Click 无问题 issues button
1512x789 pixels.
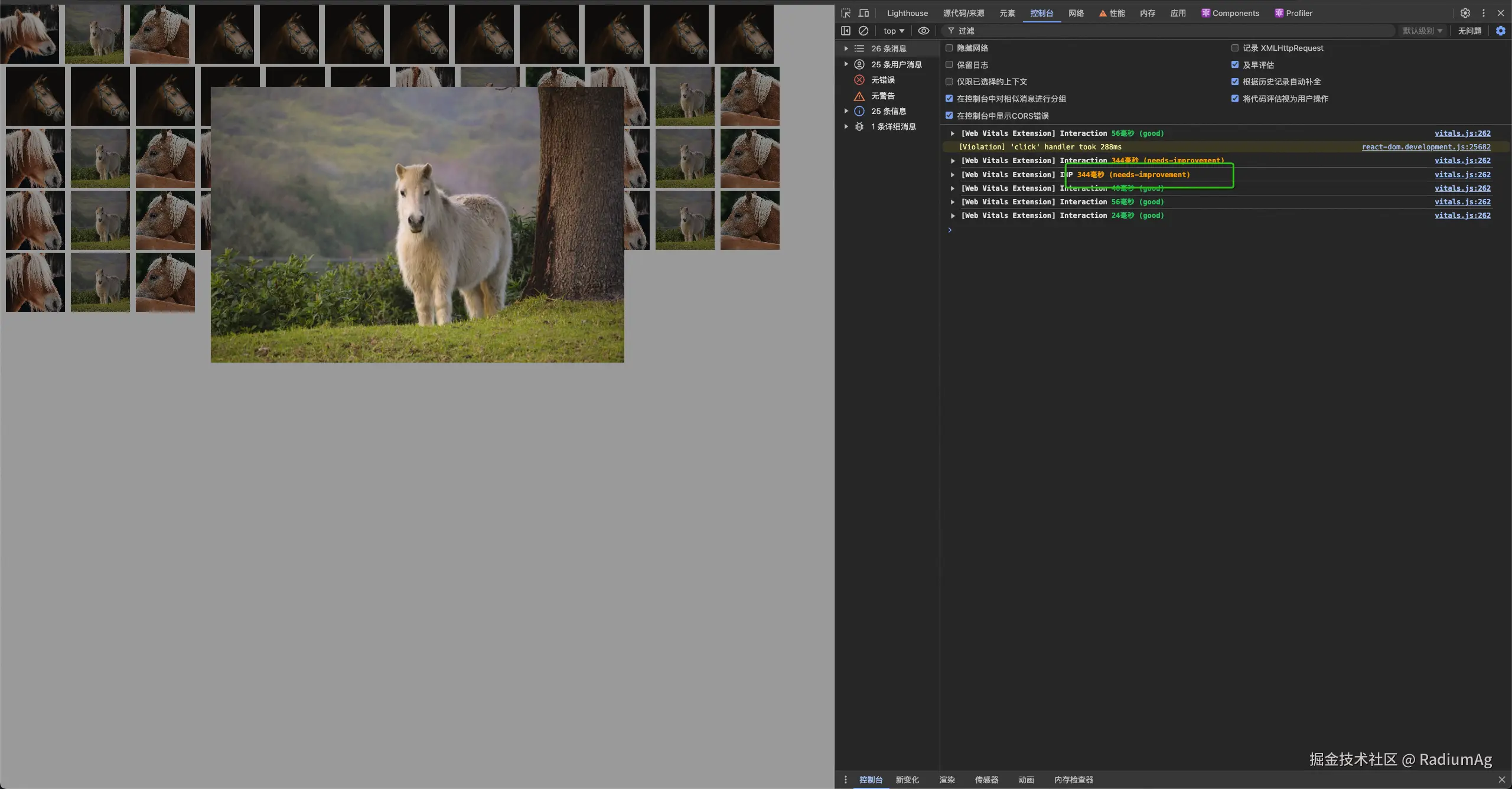[1469, 31]
